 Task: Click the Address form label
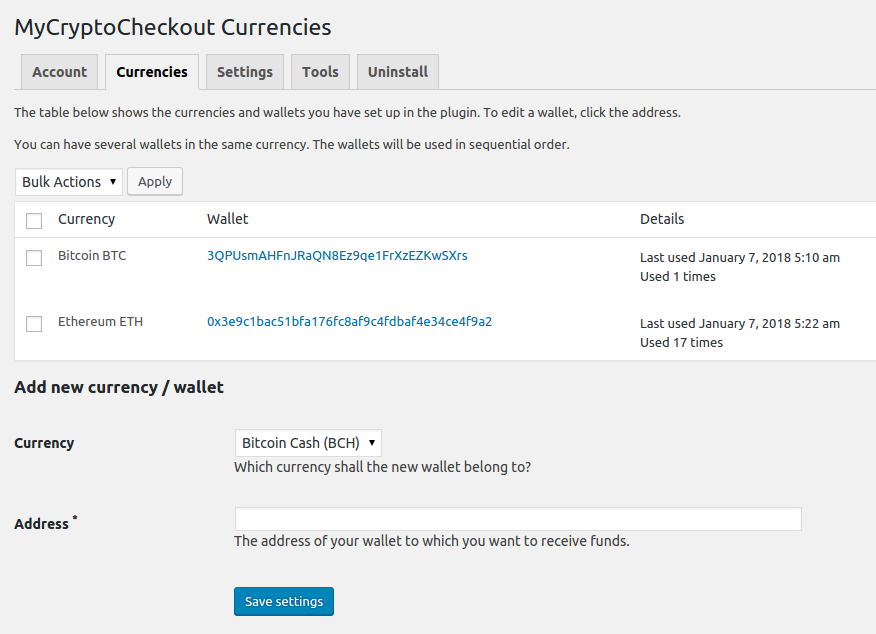46,523
